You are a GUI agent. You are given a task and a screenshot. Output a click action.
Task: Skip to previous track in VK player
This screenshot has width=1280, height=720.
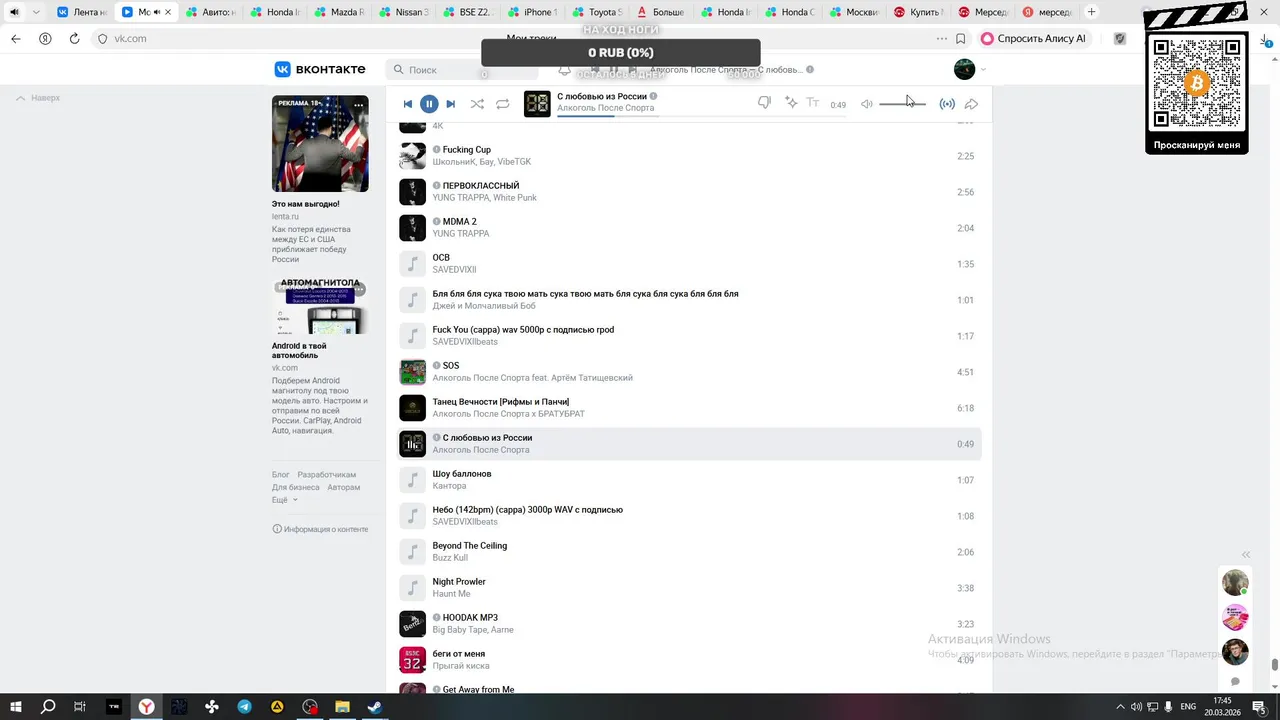point(407,104)
